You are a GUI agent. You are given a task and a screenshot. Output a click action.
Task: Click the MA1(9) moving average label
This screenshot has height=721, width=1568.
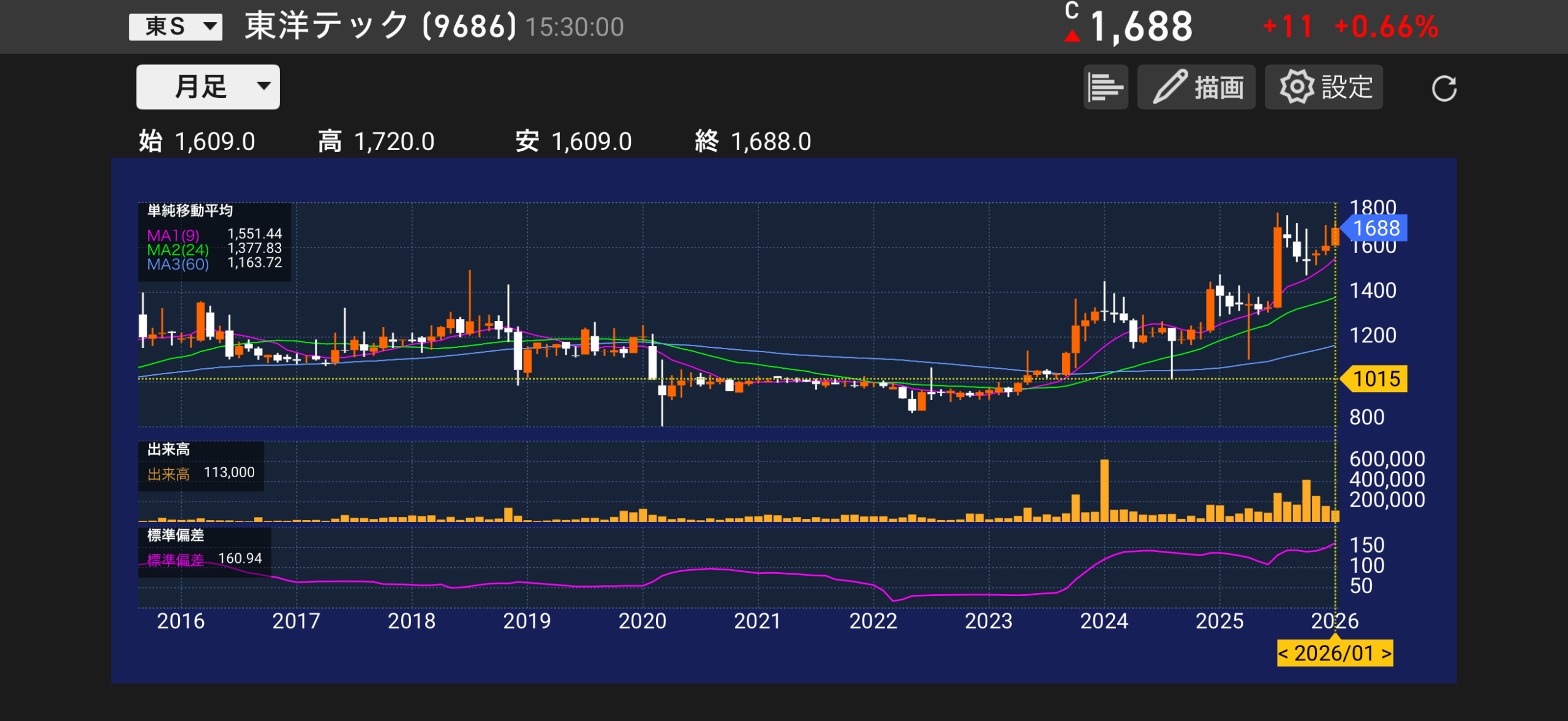(x=173, y=235)
